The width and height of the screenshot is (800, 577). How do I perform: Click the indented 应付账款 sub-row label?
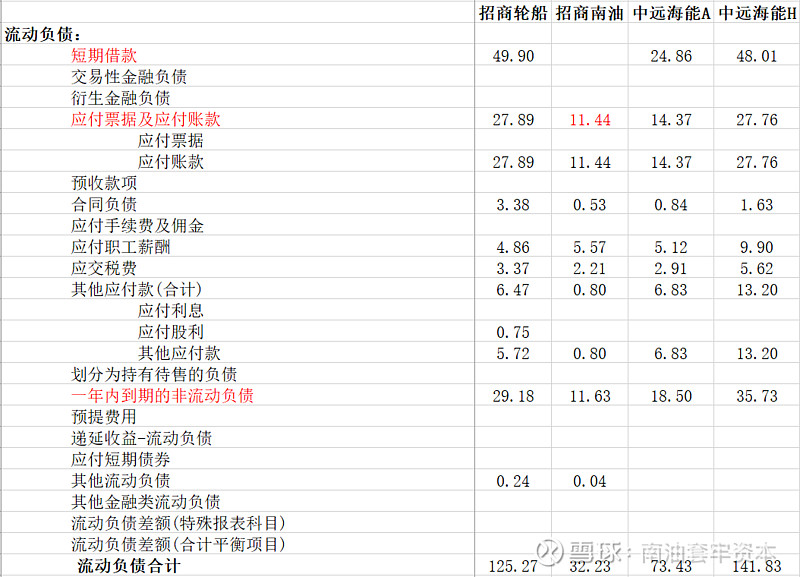171,162
